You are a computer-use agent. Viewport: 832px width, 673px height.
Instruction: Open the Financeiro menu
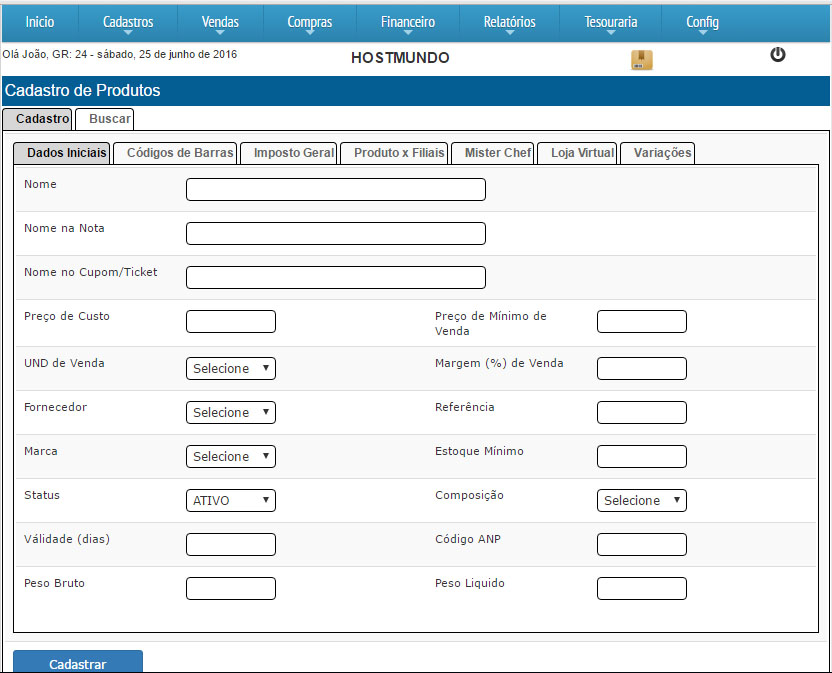(408, 22)
